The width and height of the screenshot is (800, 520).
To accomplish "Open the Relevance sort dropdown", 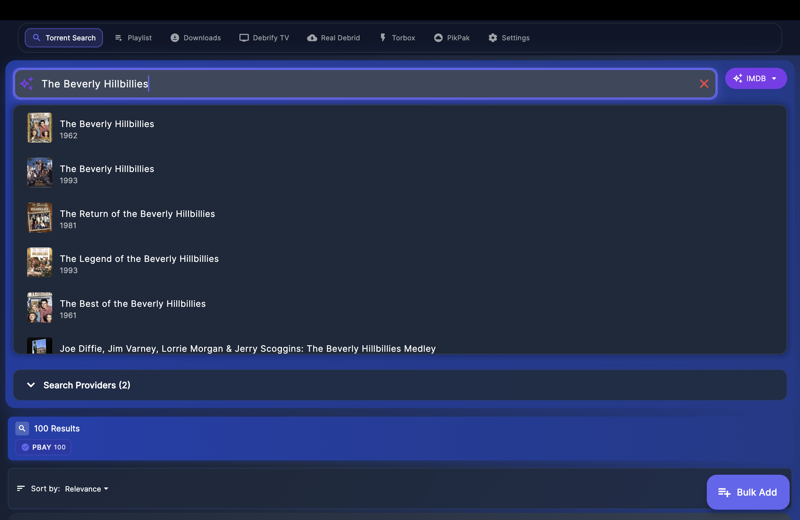I will click(x=87, y=489).
